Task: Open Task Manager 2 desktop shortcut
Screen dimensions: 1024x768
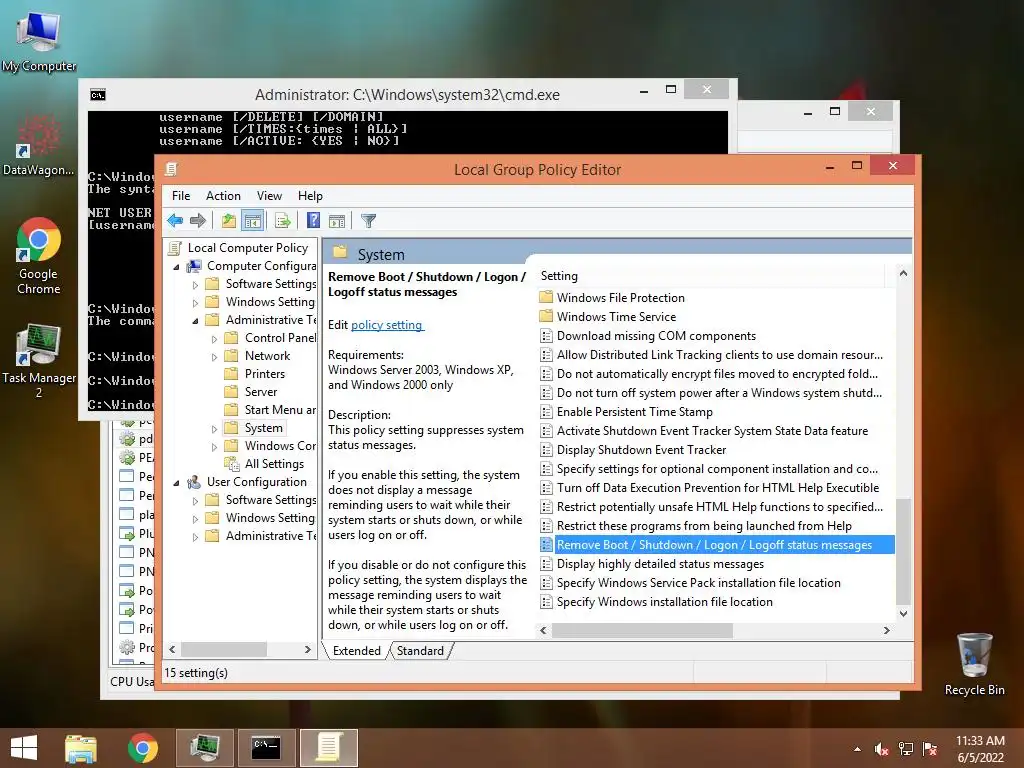Action: [39, 360]
